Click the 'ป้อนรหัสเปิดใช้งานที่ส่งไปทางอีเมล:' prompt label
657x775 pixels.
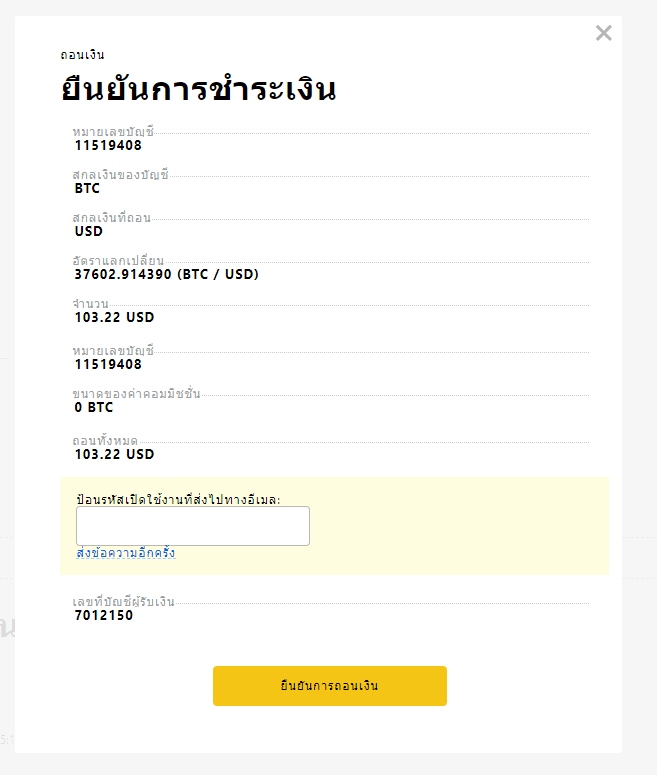click(x=178, y=499)
